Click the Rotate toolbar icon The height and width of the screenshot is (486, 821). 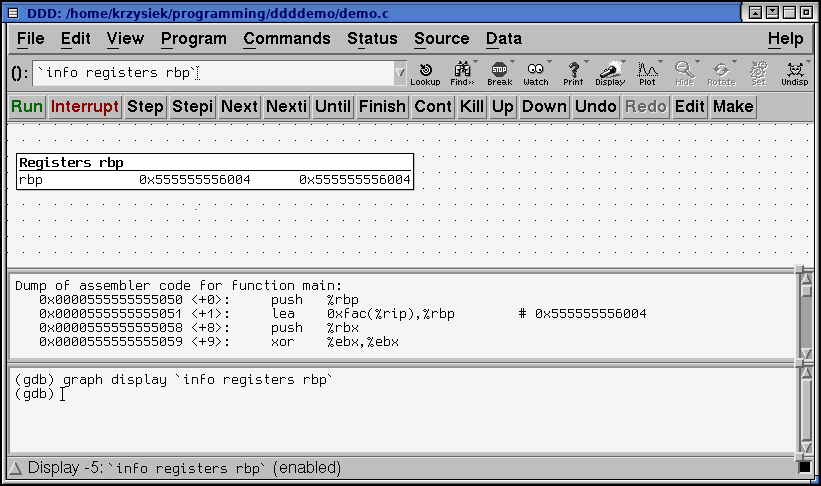pos(722,74)
